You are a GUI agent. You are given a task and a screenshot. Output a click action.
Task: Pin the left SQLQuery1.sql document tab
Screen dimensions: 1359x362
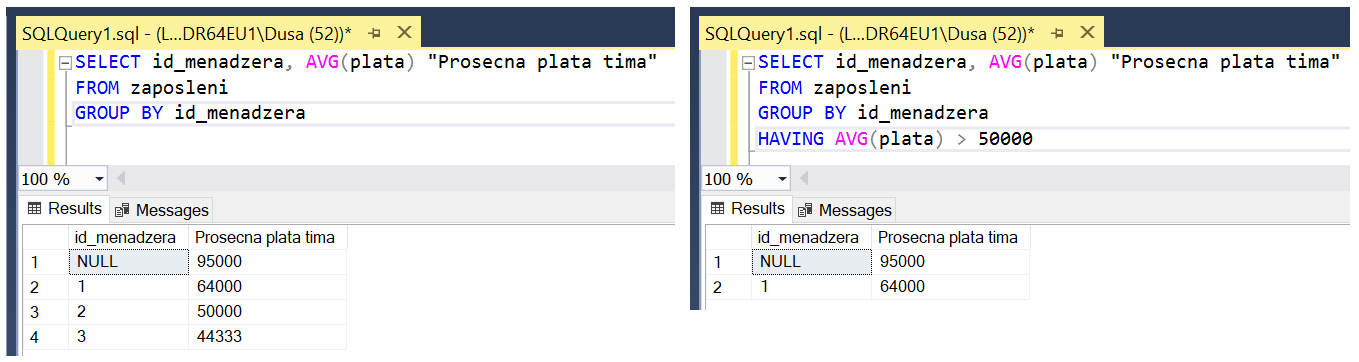click(374, 33)
